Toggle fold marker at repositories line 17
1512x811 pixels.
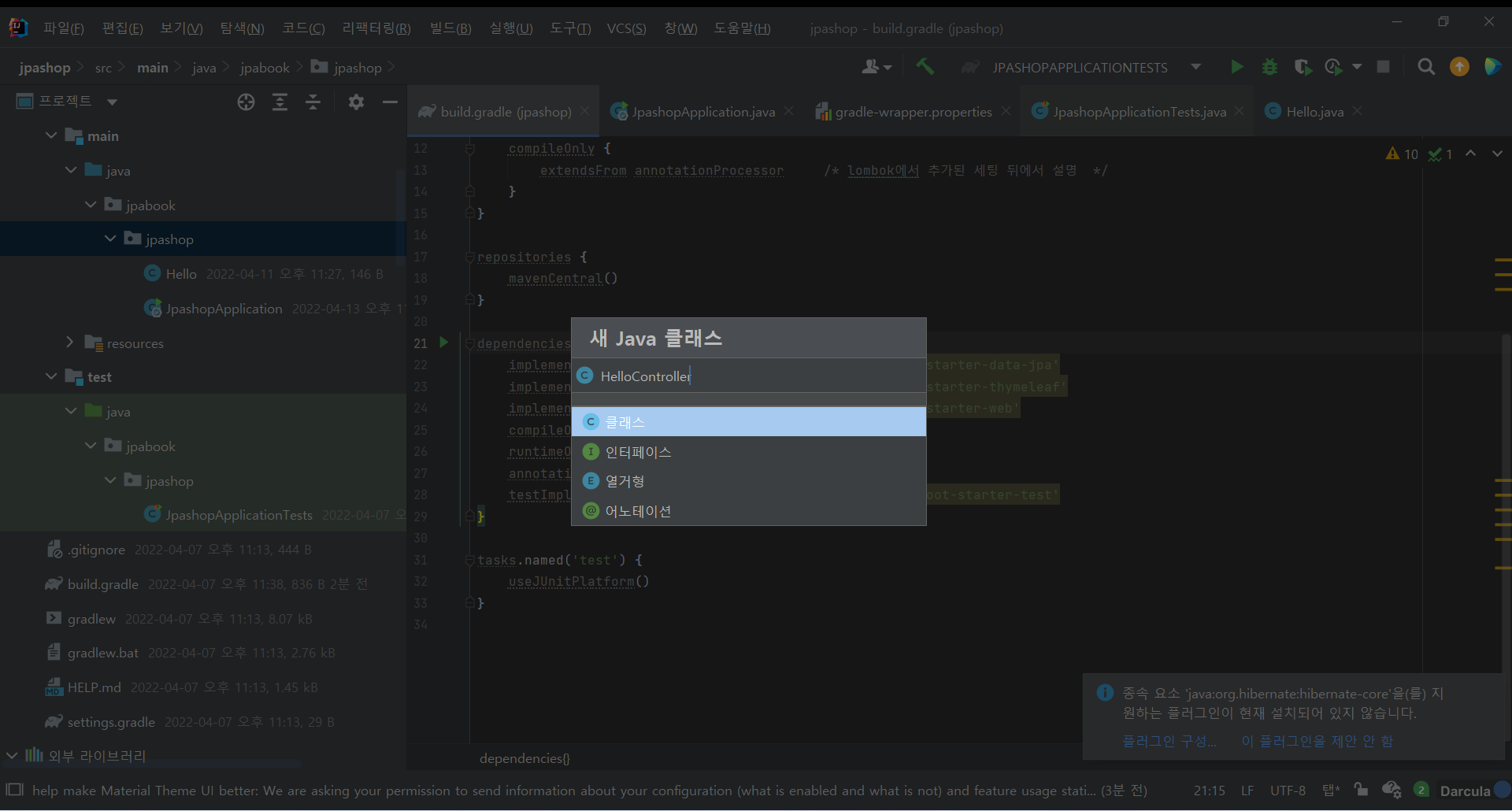click(x=470, y=257)
